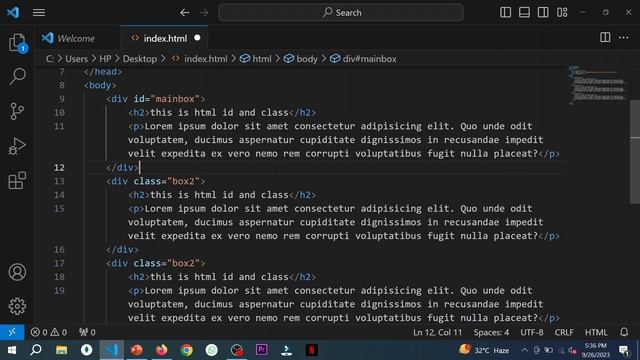Screen dimensions: 640x360
Task: Open WhatsApp from the taskbar
Action: [211, 350]
